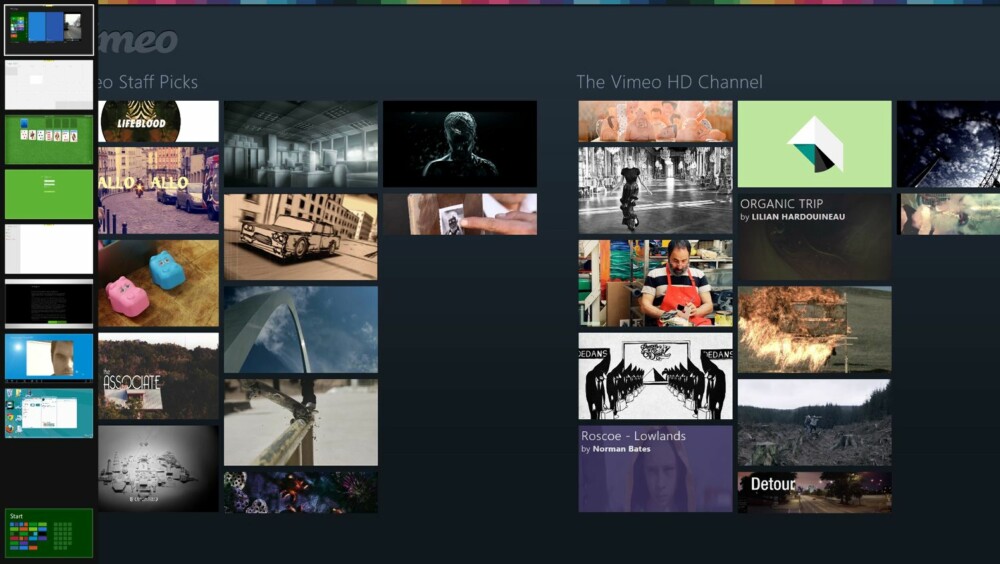Open the arch against blue sky video
This screenshot has width=1000, height=564.
point(301,329)
